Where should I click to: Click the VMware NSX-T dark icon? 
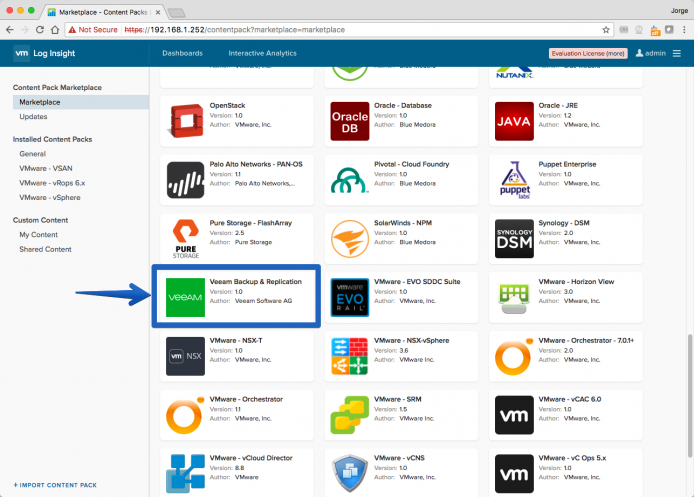pos(185,356)
